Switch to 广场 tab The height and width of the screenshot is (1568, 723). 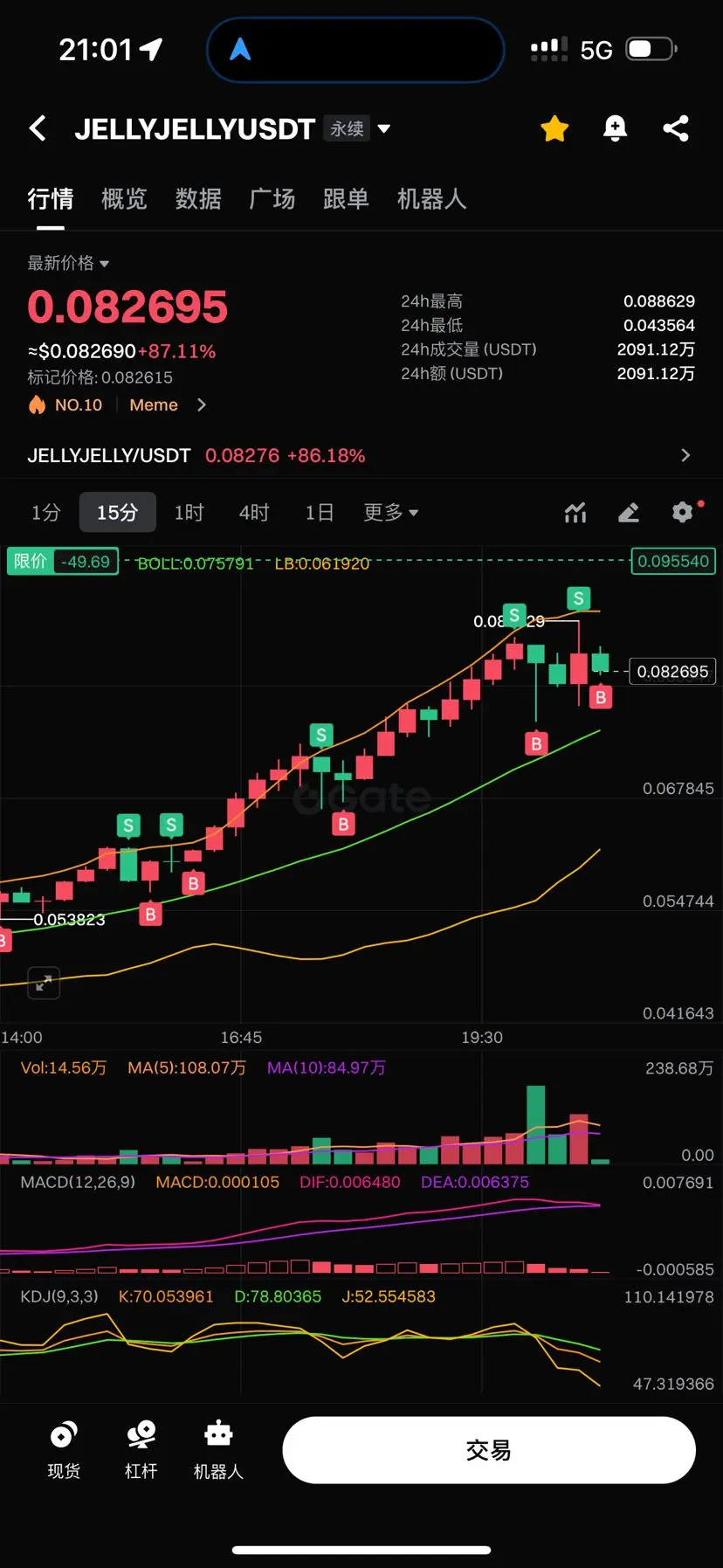[272, 199]
